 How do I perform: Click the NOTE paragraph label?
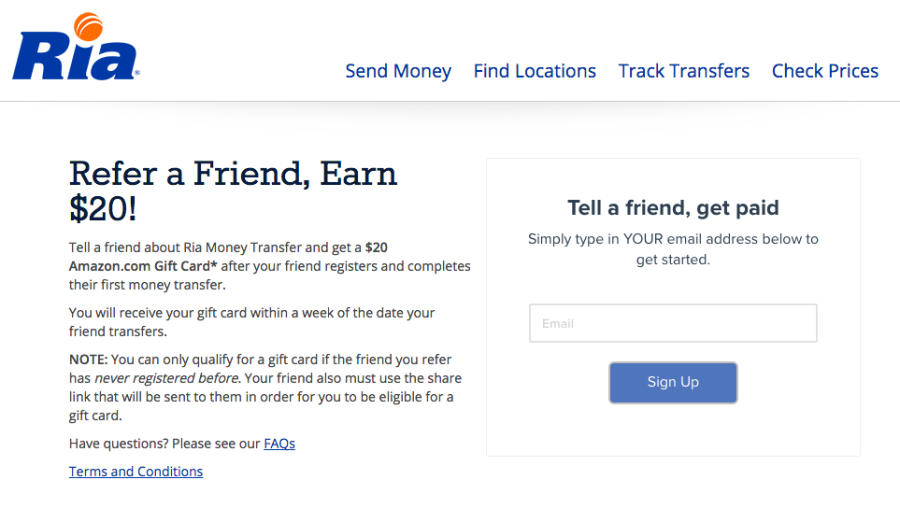click(87, 359)
